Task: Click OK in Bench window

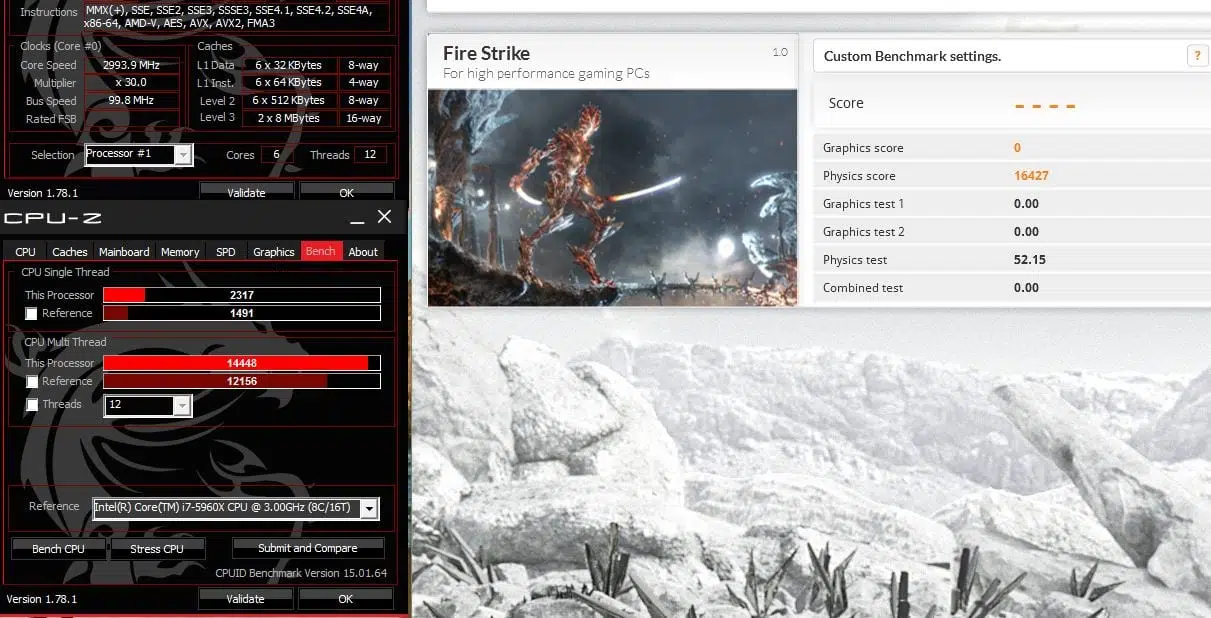Action: coord(346,598)
